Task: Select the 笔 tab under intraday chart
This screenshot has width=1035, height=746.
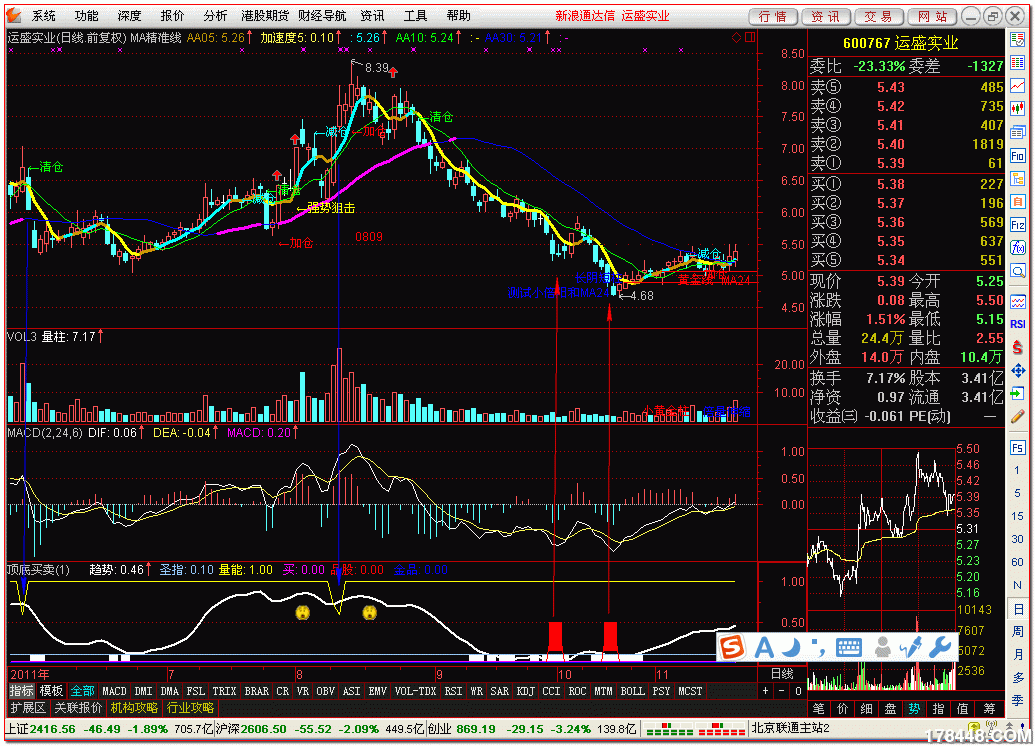Action: pos(818,709)
